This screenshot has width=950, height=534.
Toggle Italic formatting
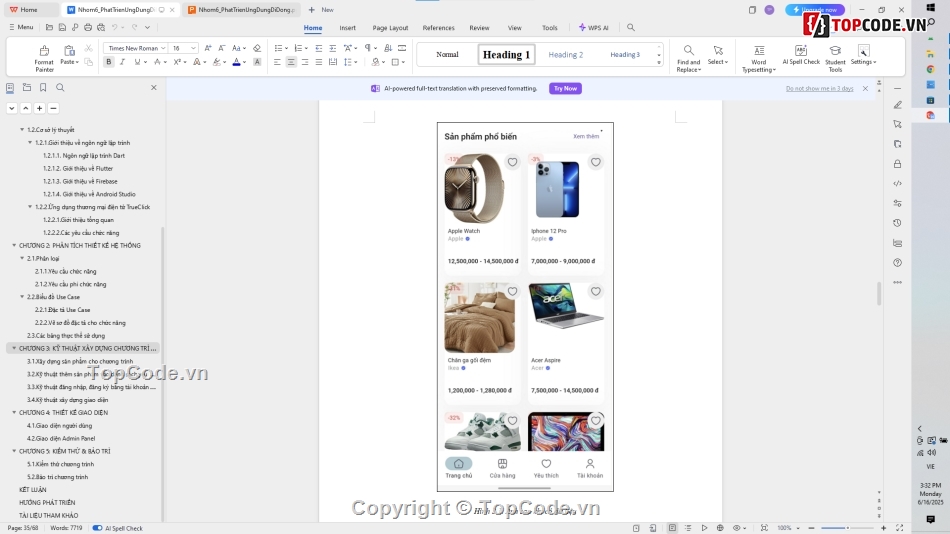[x=122, y=62]
